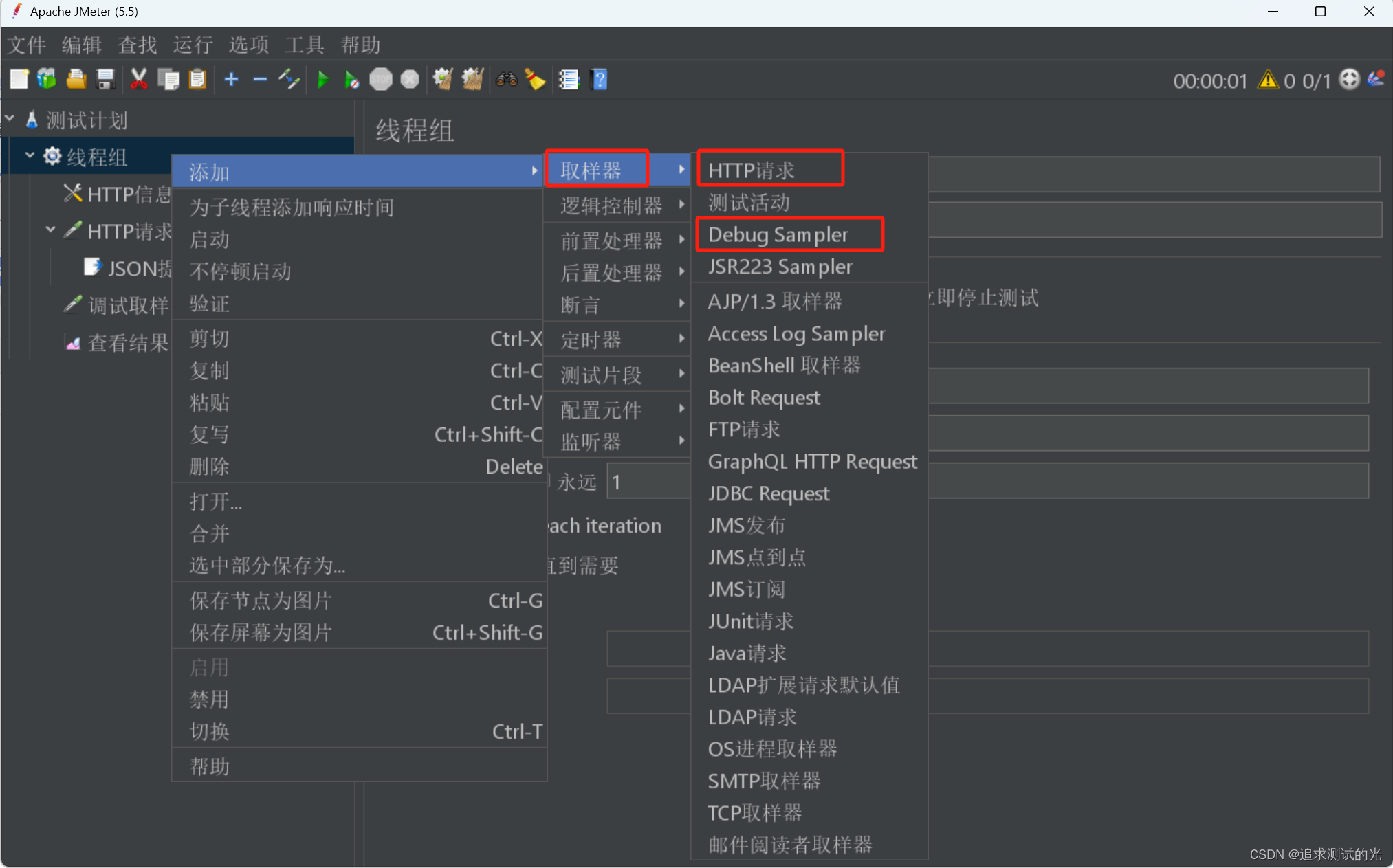Collapse the 测试计划 tree node arrow
This screenshot has height=868, width=1393.
pyautogui.click(x=10, y=119)
